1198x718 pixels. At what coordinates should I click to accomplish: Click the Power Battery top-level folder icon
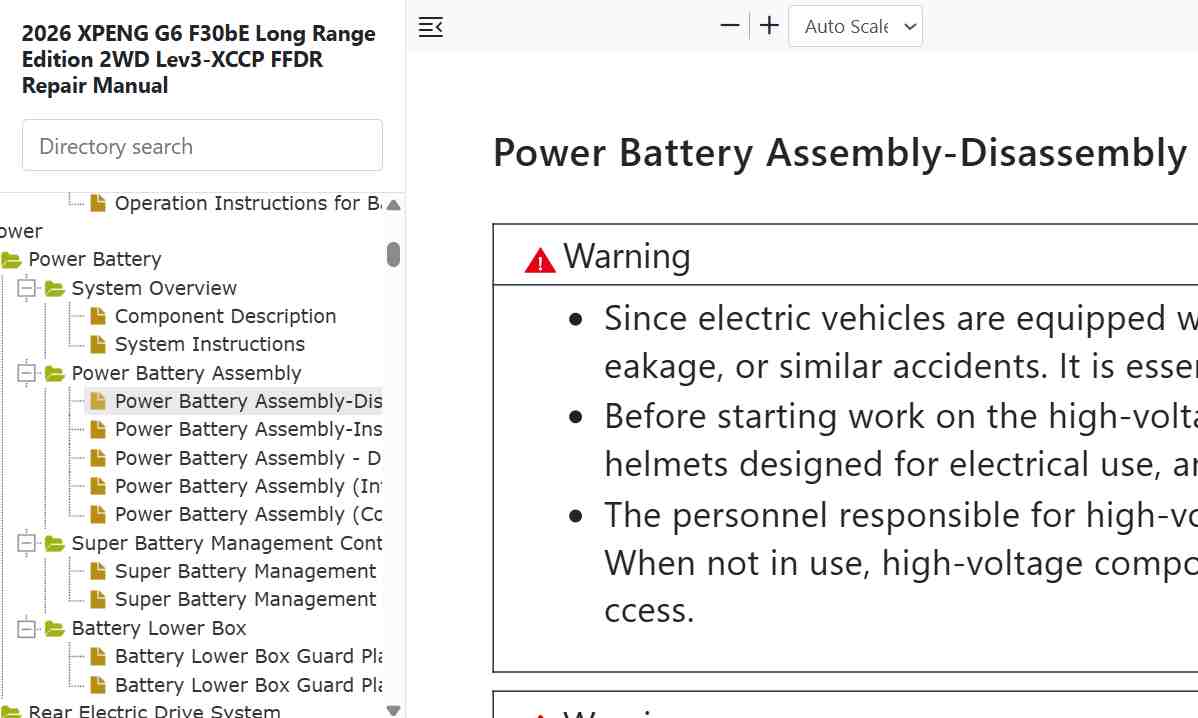pos(11,260)
